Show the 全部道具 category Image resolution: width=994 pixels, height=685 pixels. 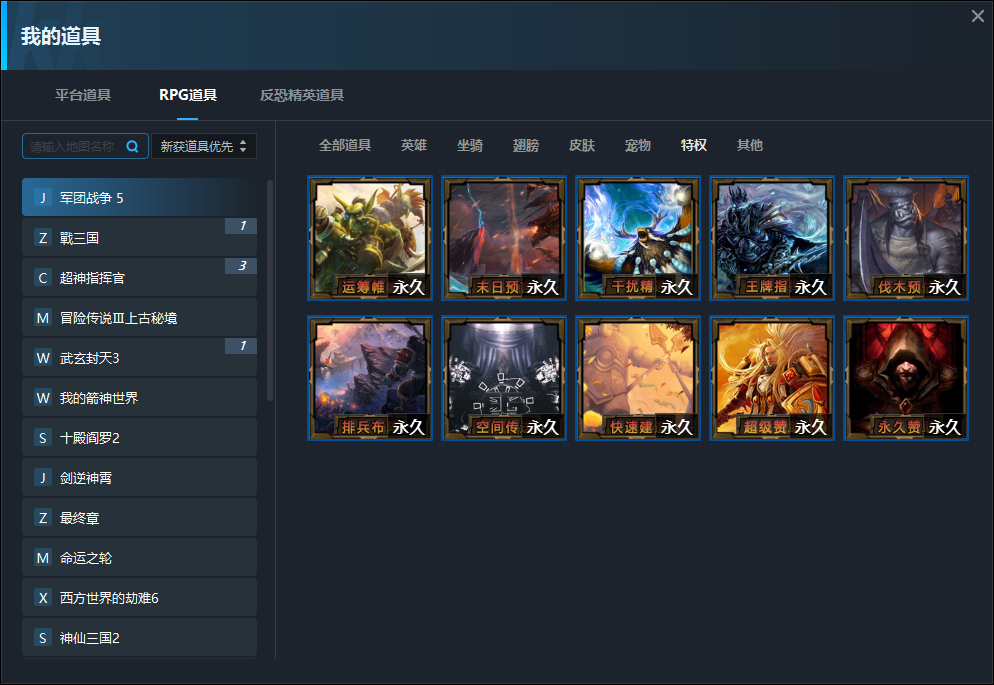[345, 145]
